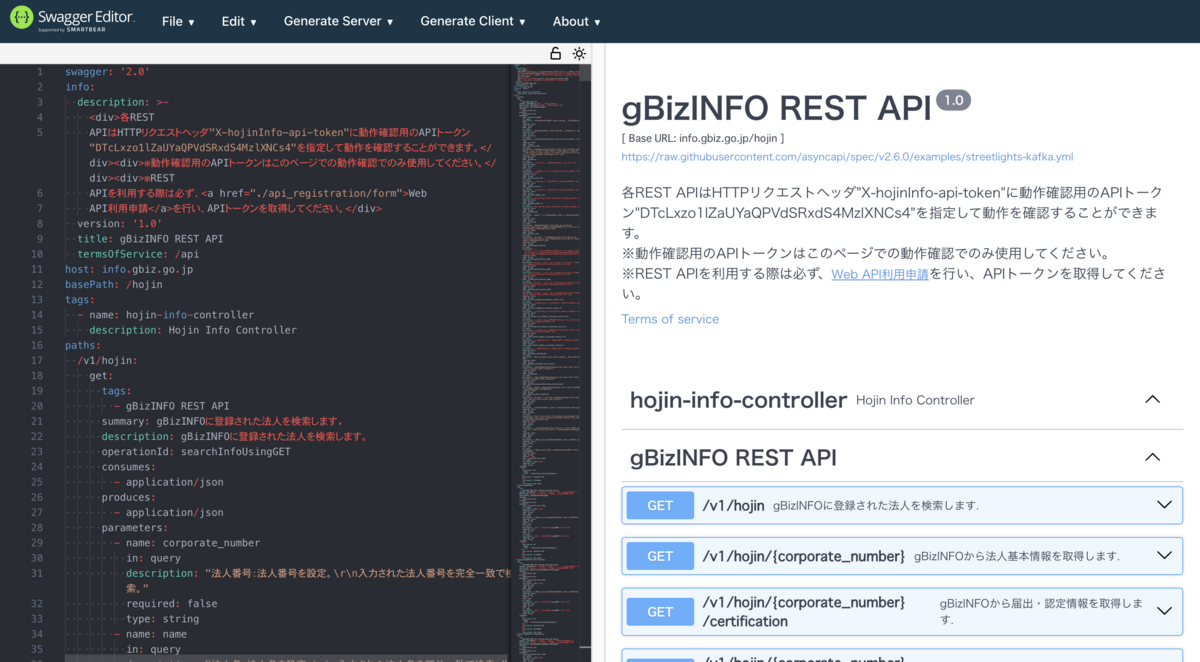The image size is (1200, 662).
Task: Click the 'version: '1.0'' line
Action: [119, 223]
